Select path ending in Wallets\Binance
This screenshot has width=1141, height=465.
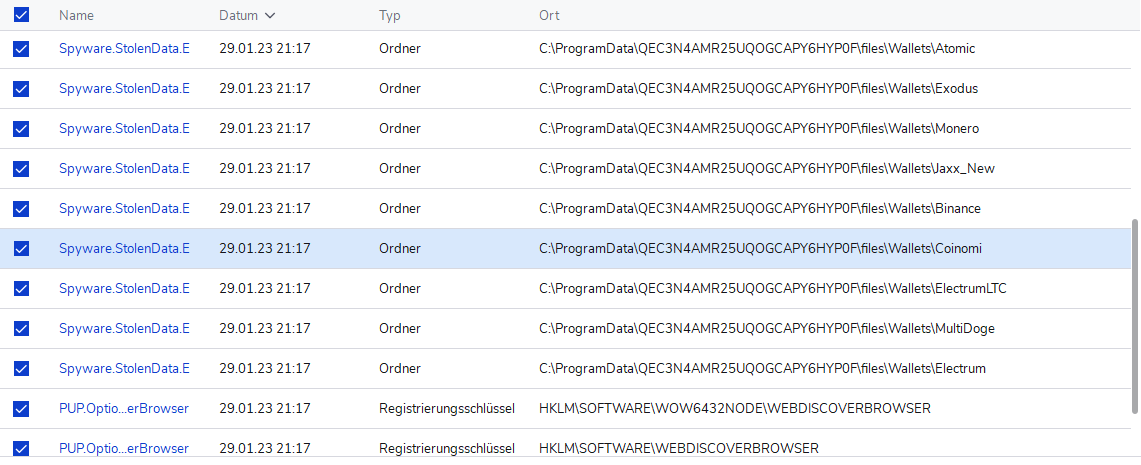tap(760, 209)
